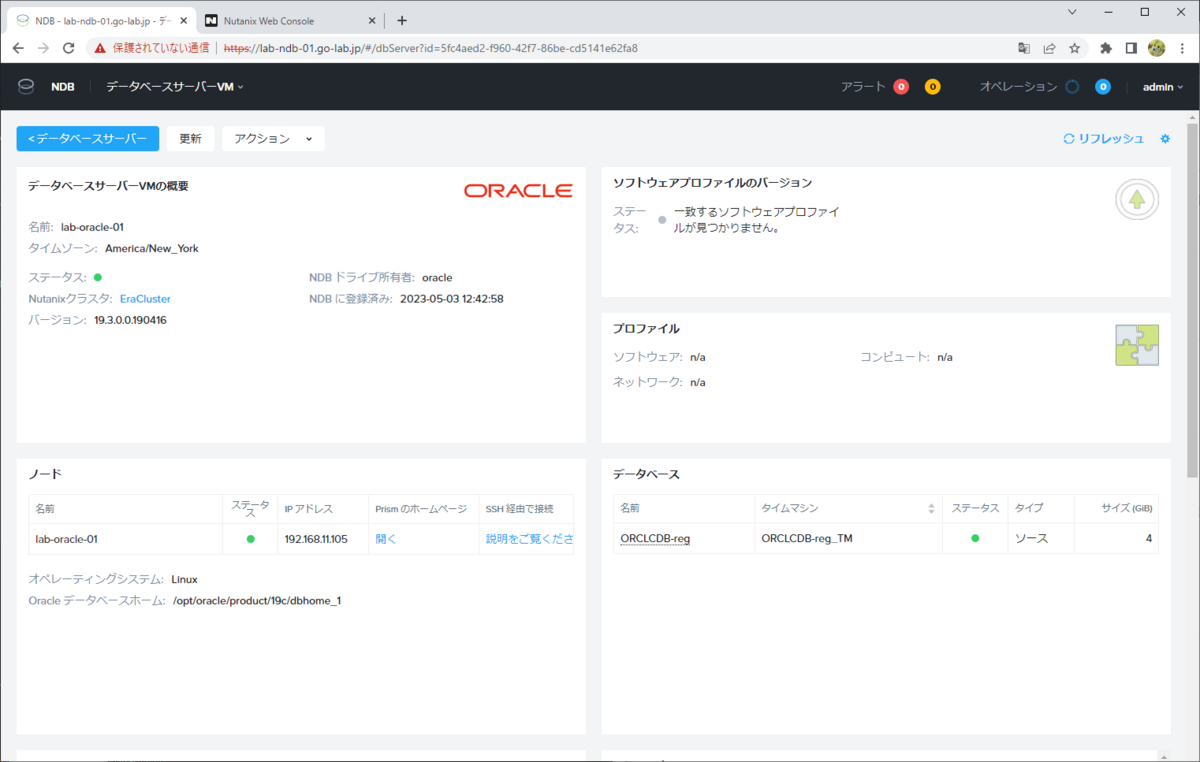Click the ソース type cell
Screen dimensions: 1200x762
click(1032, 539)
